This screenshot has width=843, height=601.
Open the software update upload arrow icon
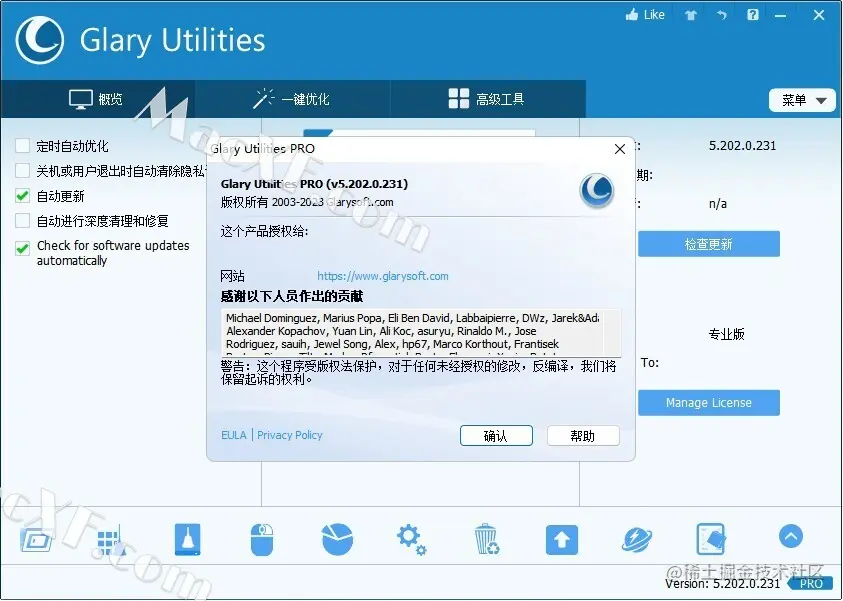pos(562,540)
